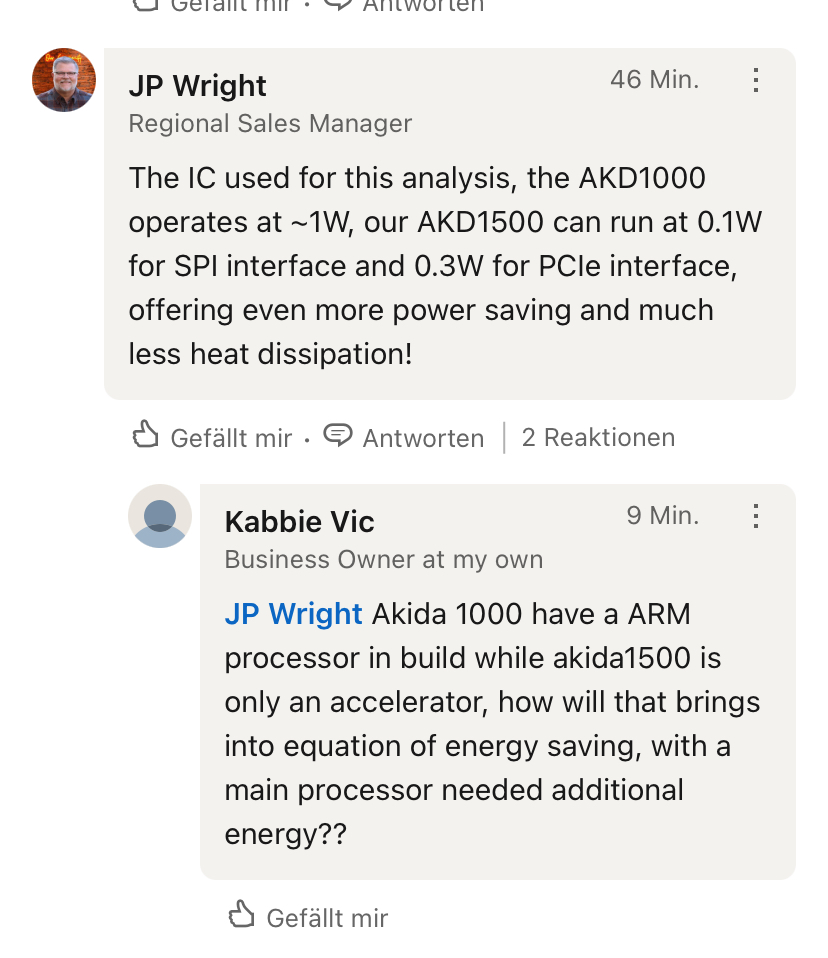Select the "Business Owner at my own" headline
The height and width of the screenshot is (958, 828).
pos(384,560)
